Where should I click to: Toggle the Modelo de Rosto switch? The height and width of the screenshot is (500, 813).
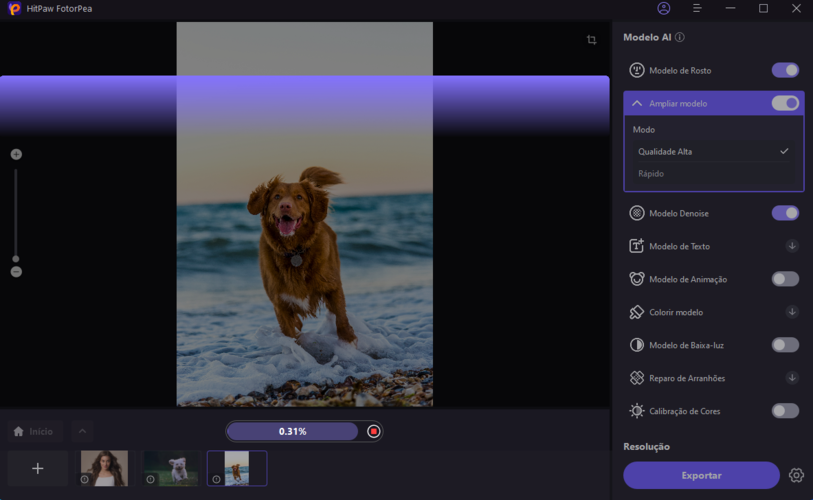[785, 71]
